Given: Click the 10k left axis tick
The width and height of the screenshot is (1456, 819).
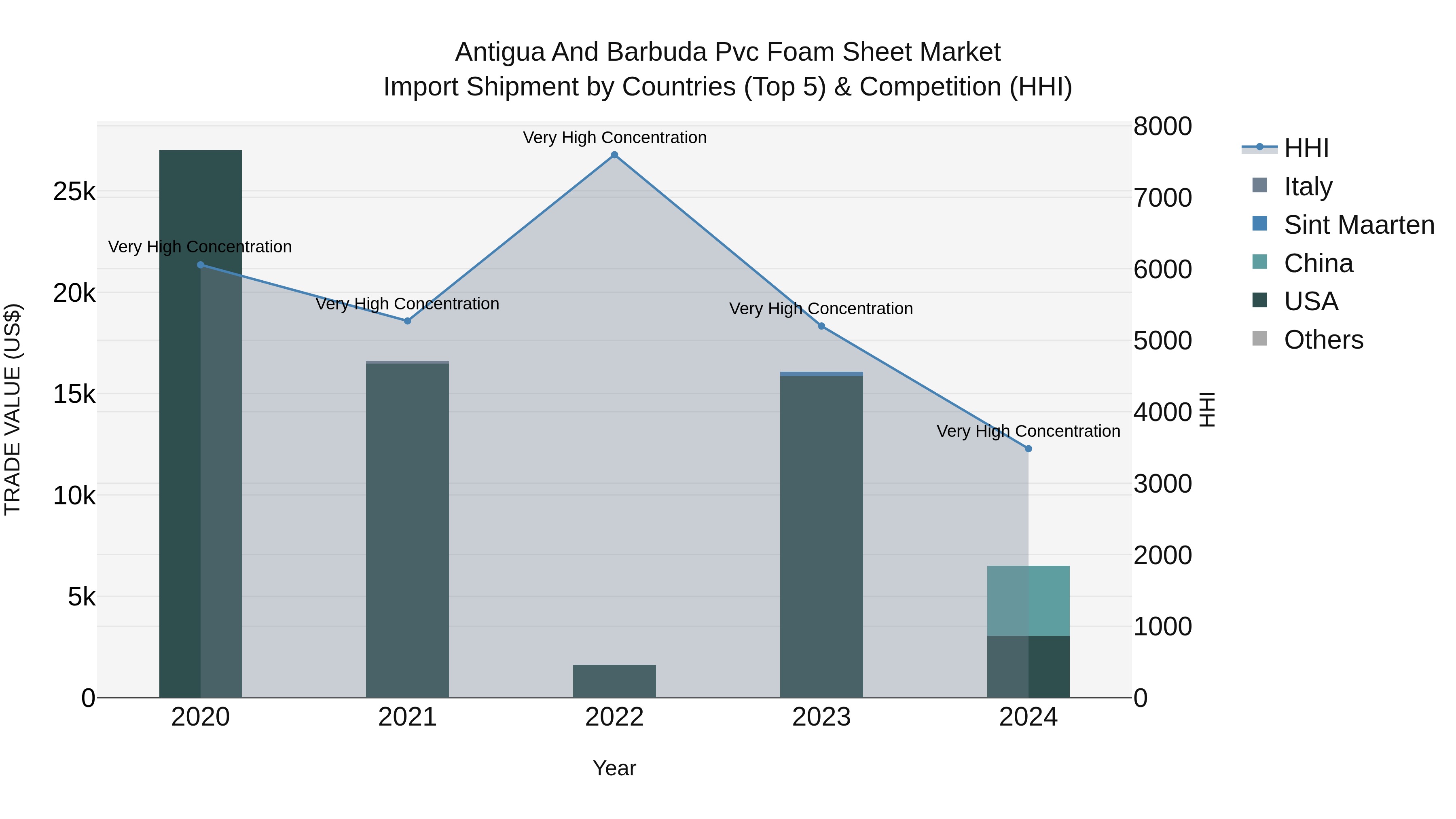Looking at the screenshot, I should click(74, 496).
